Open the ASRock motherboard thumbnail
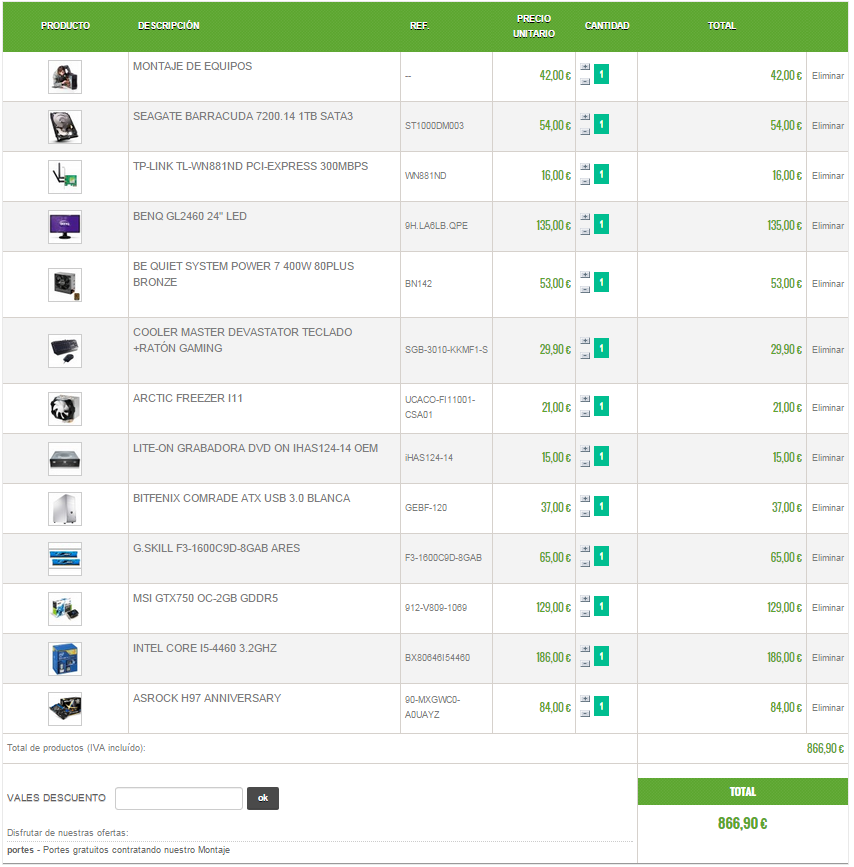Viewport: 854px width, 867px height. 65,709
